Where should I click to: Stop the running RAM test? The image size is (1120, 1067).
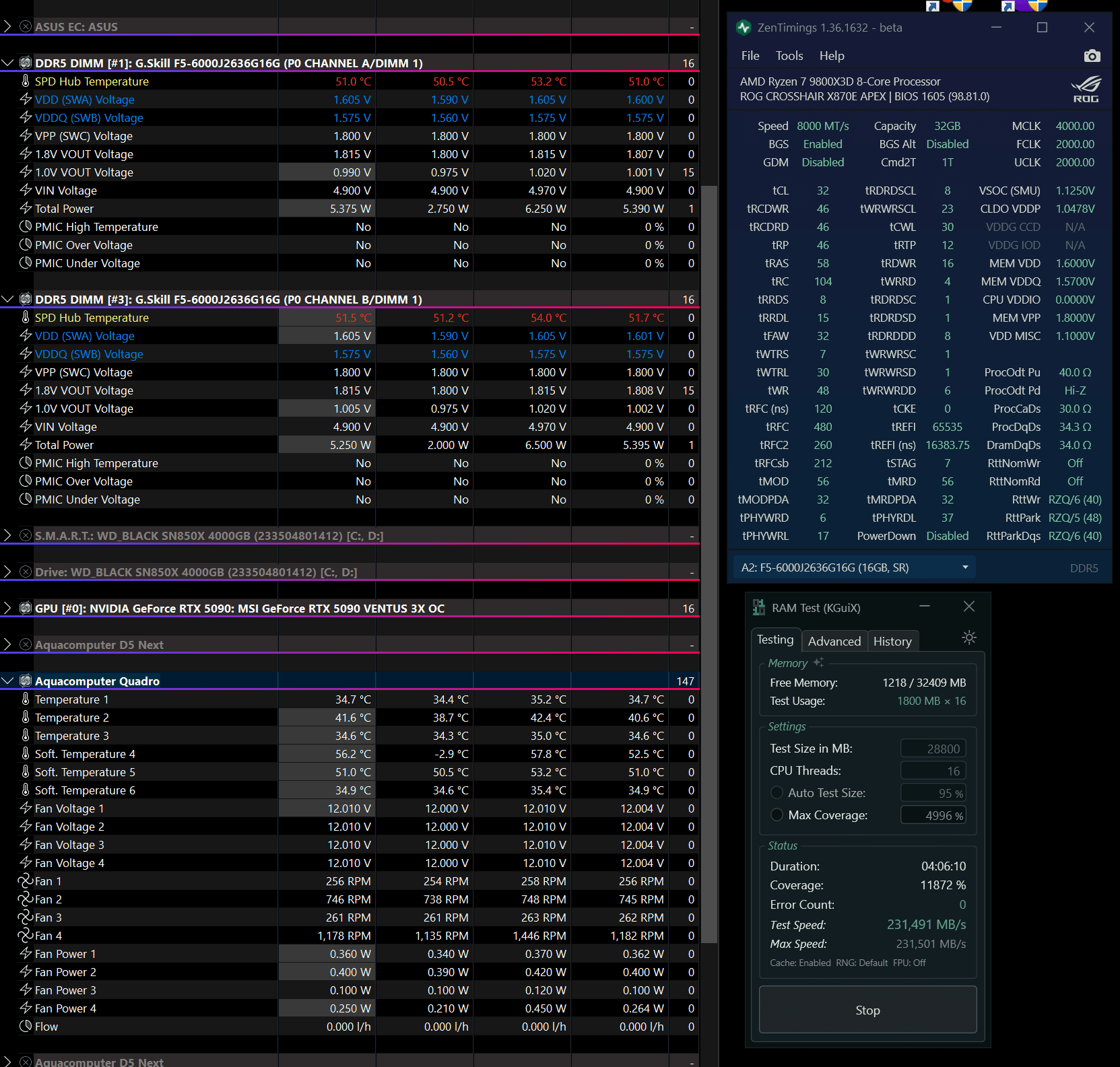[x=867, y=1010]
